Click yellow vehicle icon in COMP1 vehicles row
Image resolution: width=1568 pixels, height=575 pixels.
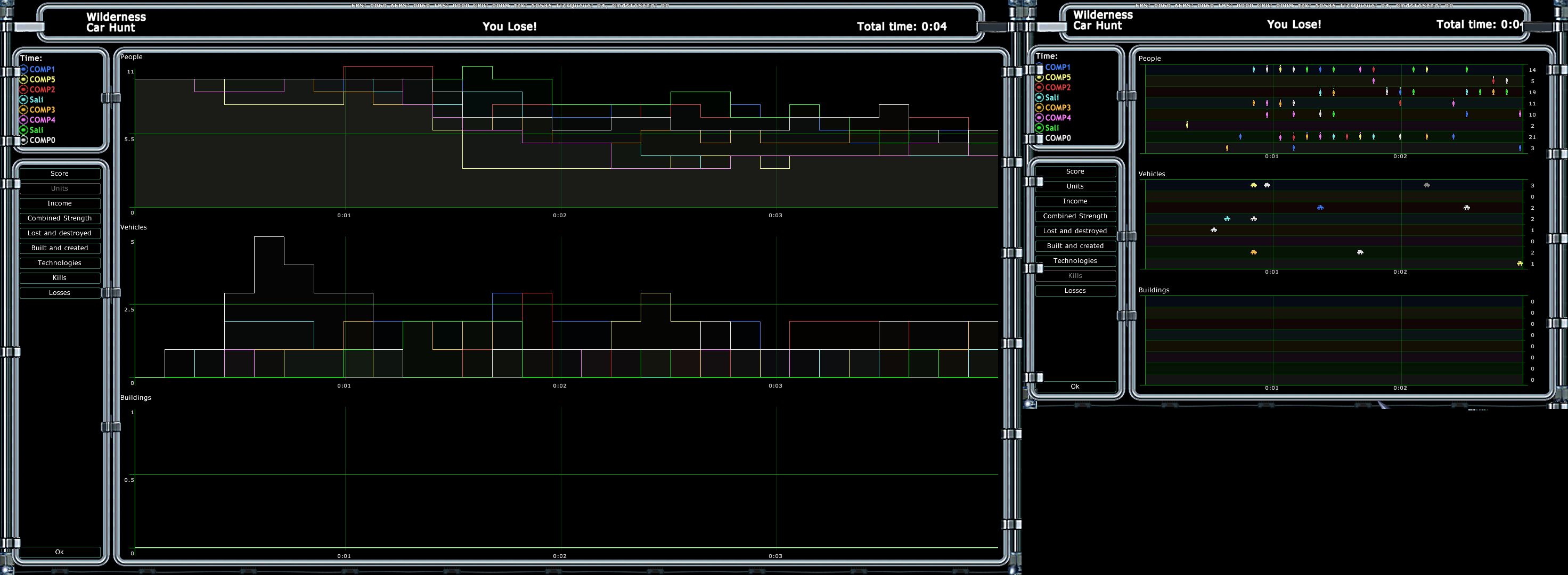[x=1253, y=185]
